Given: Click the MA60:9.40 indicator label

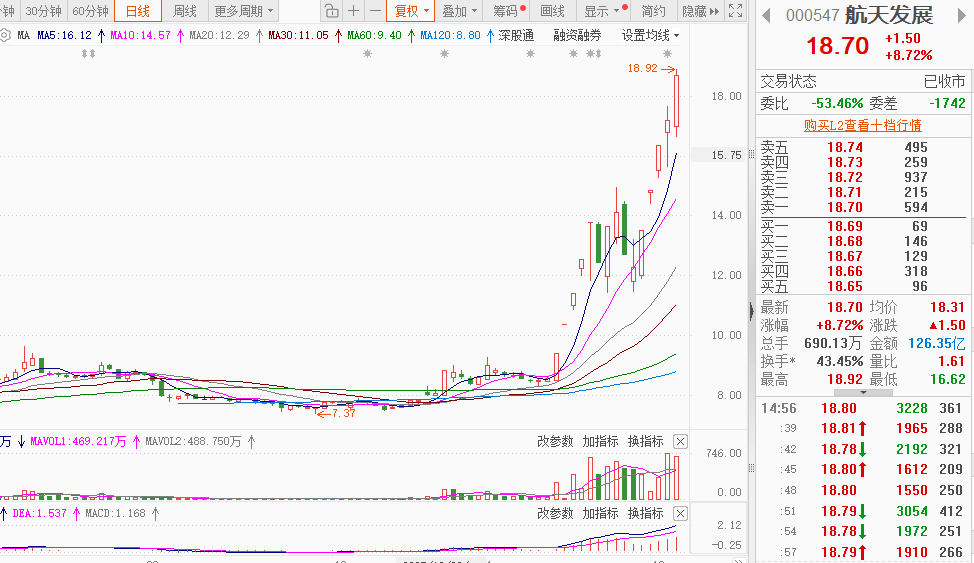Looking at the screenshot, I should [x=375, y=35].
